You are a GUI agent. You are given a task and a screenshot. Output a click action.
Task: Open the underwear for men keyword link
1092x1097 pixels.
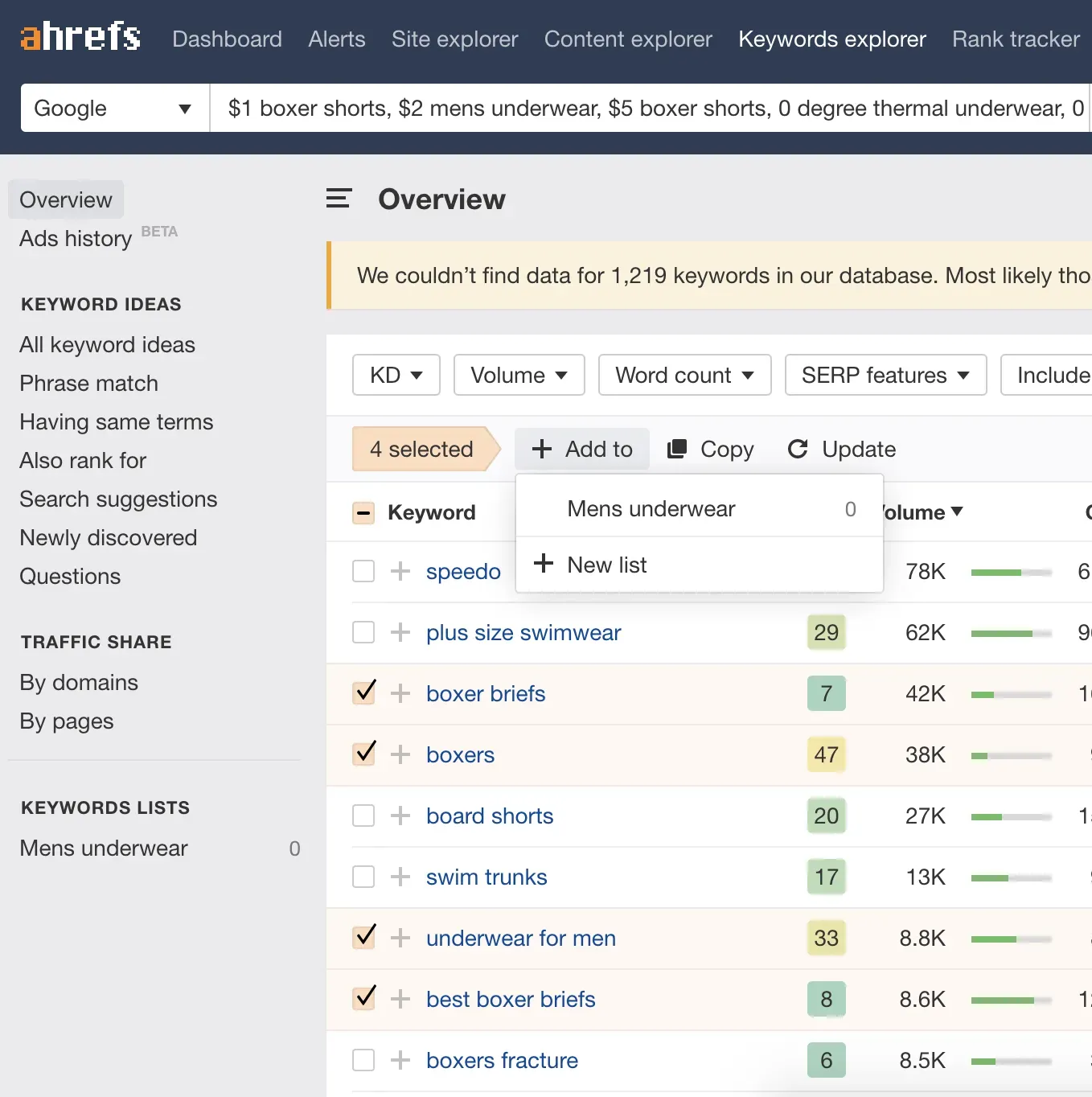[x=520, y=939]
